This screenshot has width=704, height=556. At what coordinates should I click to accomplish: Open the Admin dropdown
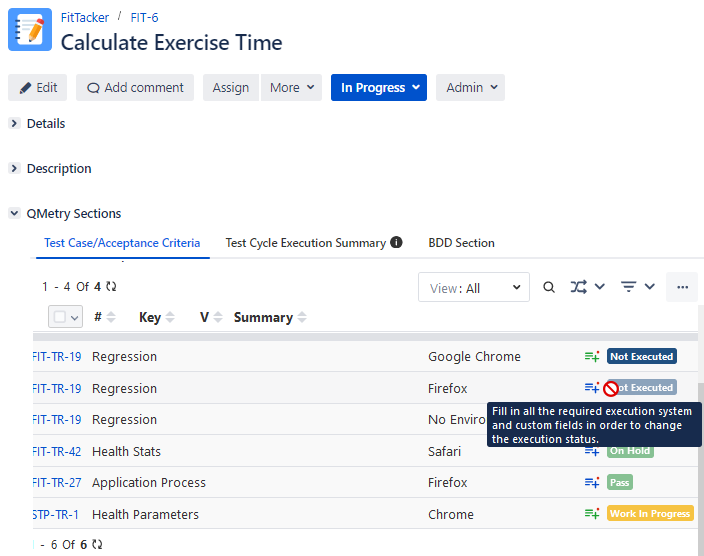click(470, 88)
